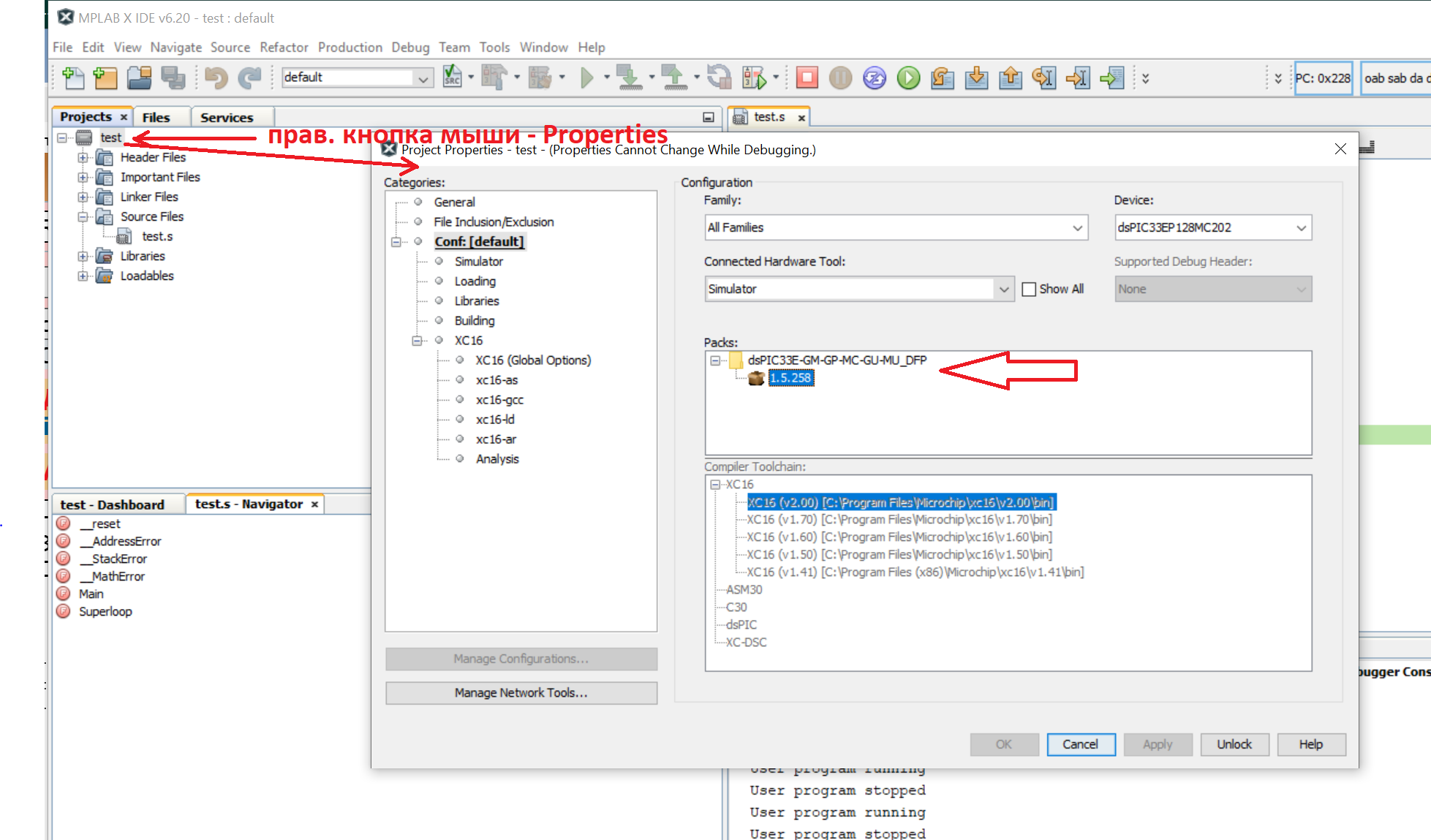Screen dimensions: 1431x840
Task: Select XC16 (v1.70) compiler toolchain
Action: (899, 519)
